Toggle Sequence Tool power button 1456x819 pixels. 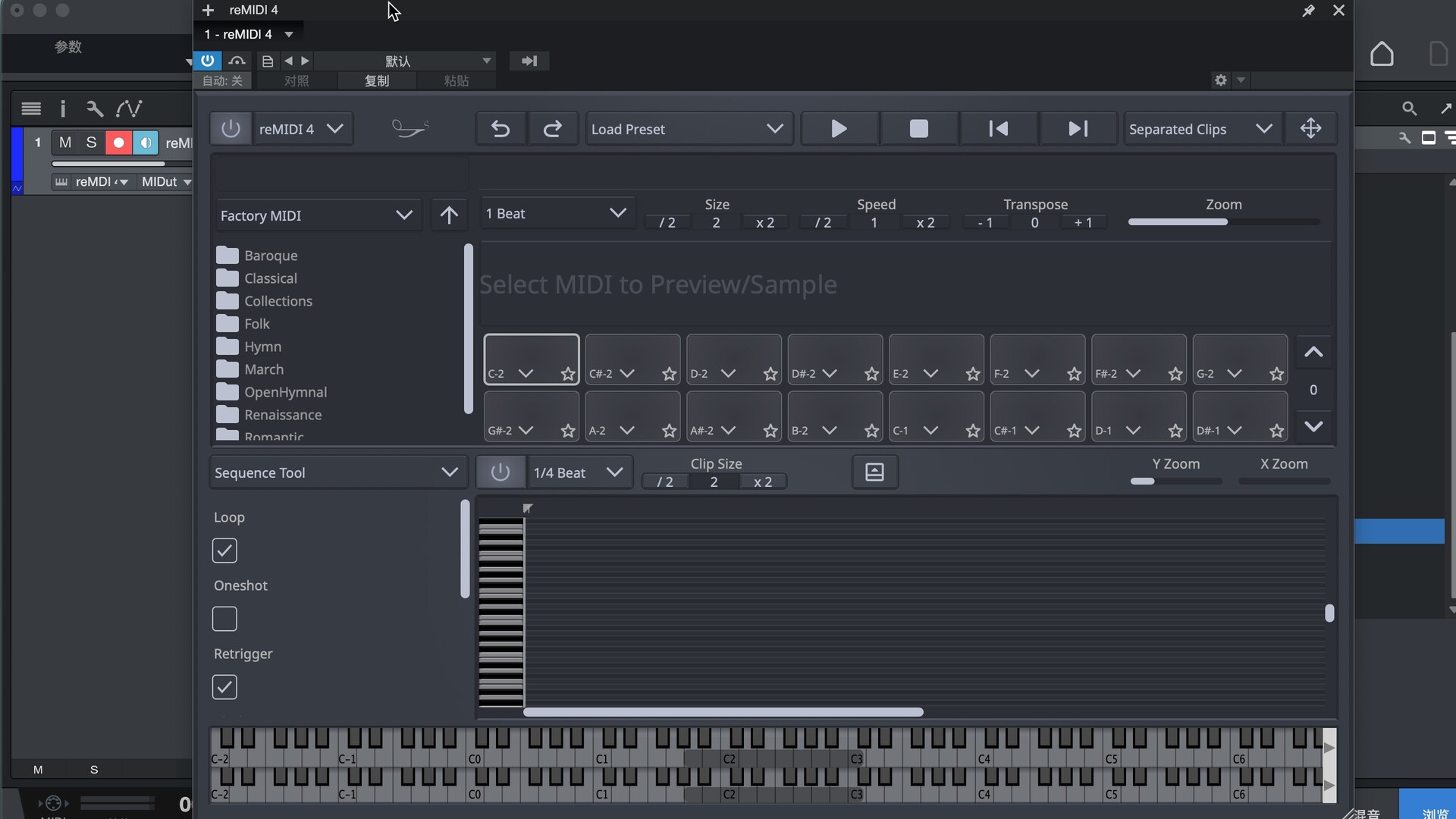point(500,472)
